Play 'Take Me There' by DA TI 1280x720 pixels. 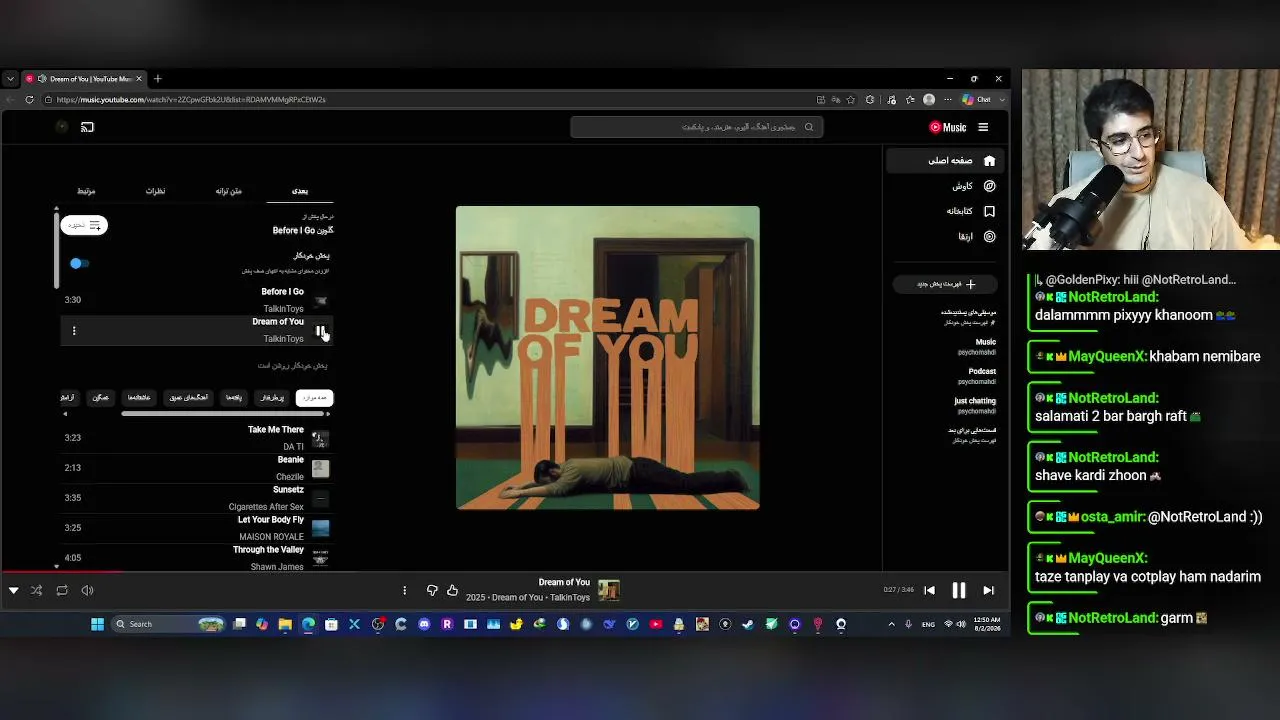pyautogui.click(x=197, y=438)
